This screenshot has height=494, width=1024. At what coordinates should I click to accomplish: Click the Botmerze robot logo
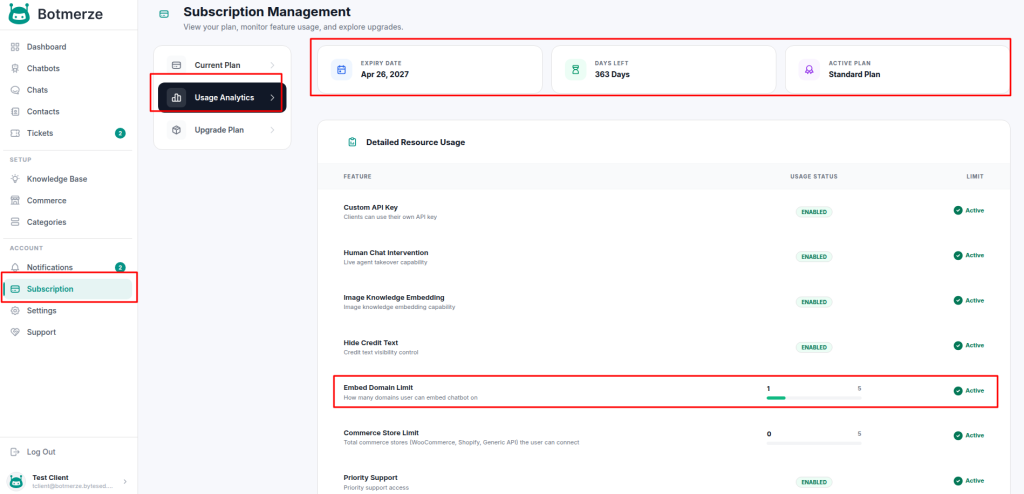click(x=19, y=14)
